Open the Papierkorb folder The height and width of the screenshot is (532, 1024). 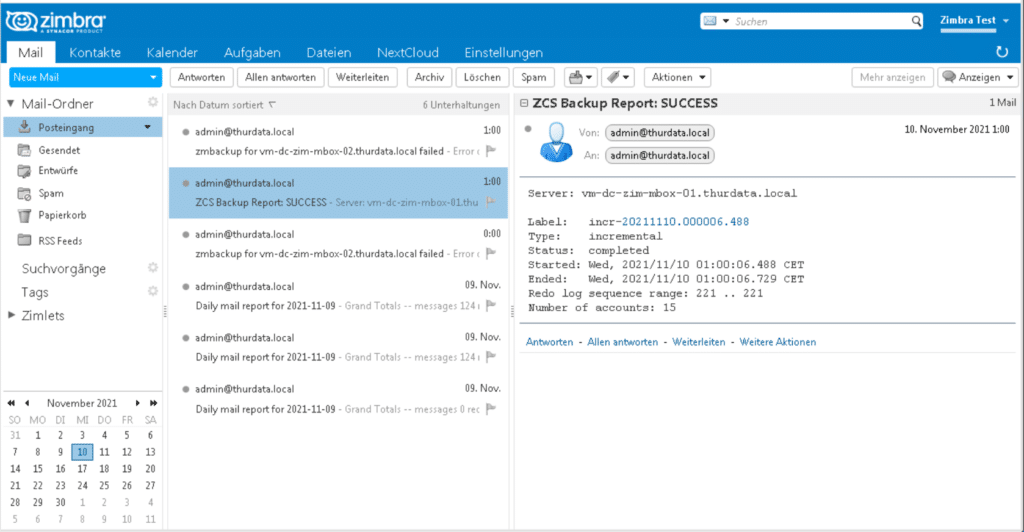tap(62, 215)
